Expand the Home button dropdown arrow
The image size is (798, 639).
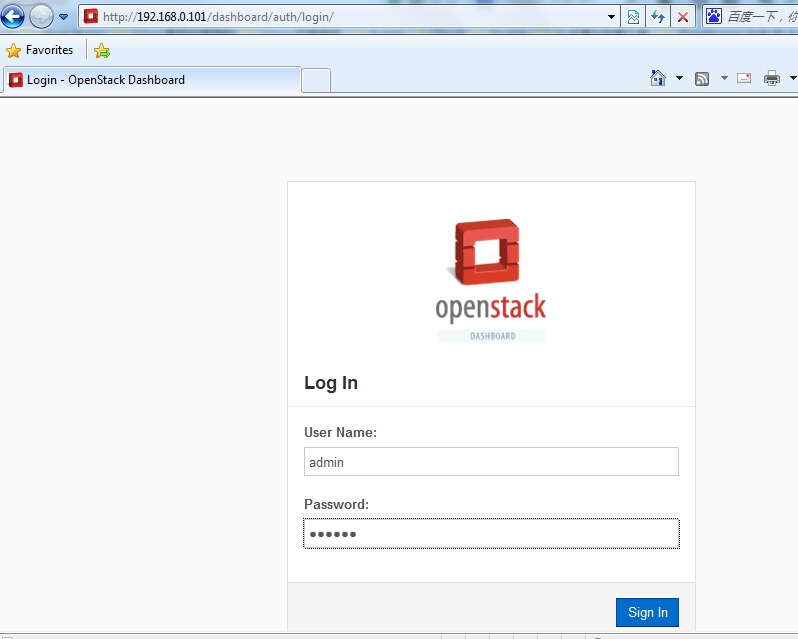click(679, 78)
